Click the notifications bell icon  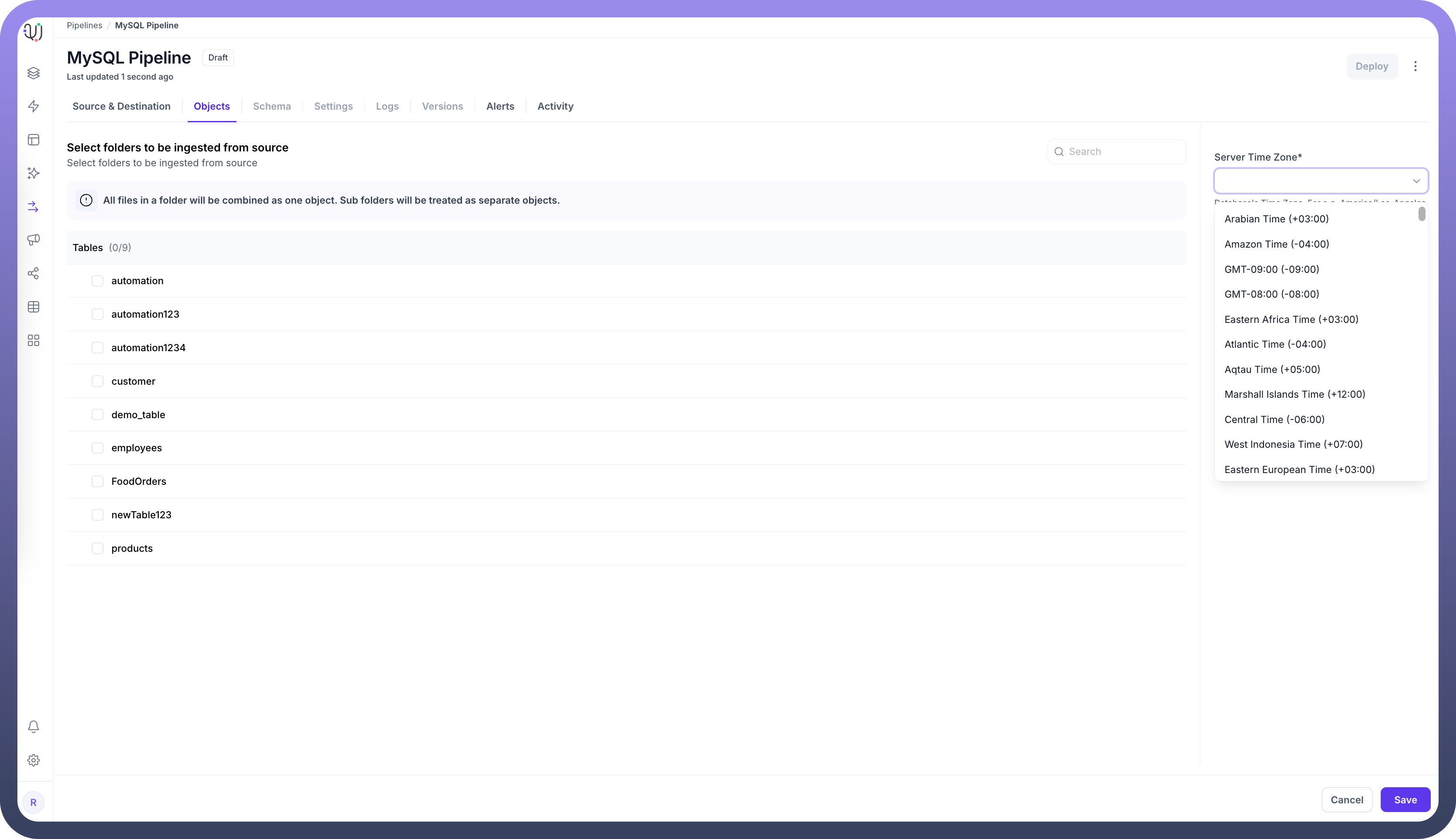34,727
